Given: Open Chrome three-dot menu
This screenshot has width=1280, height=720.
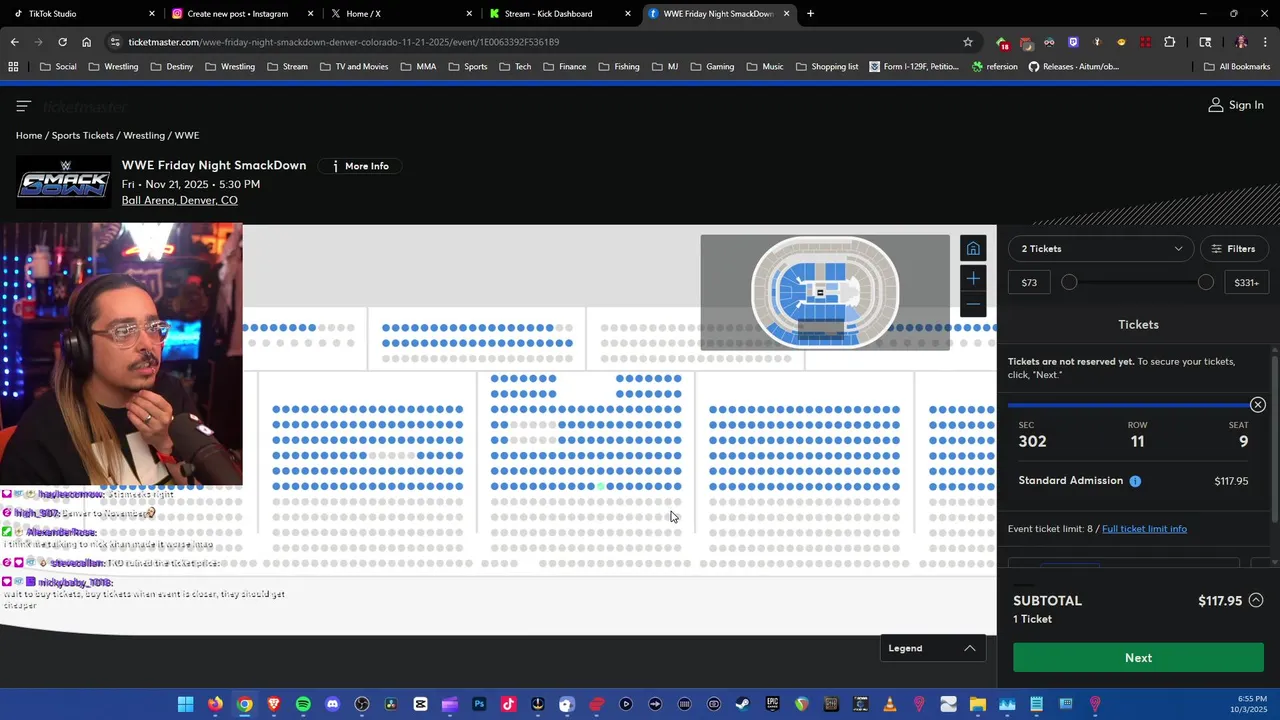Looking at the screenshot, I should [x=1265, y=42].
